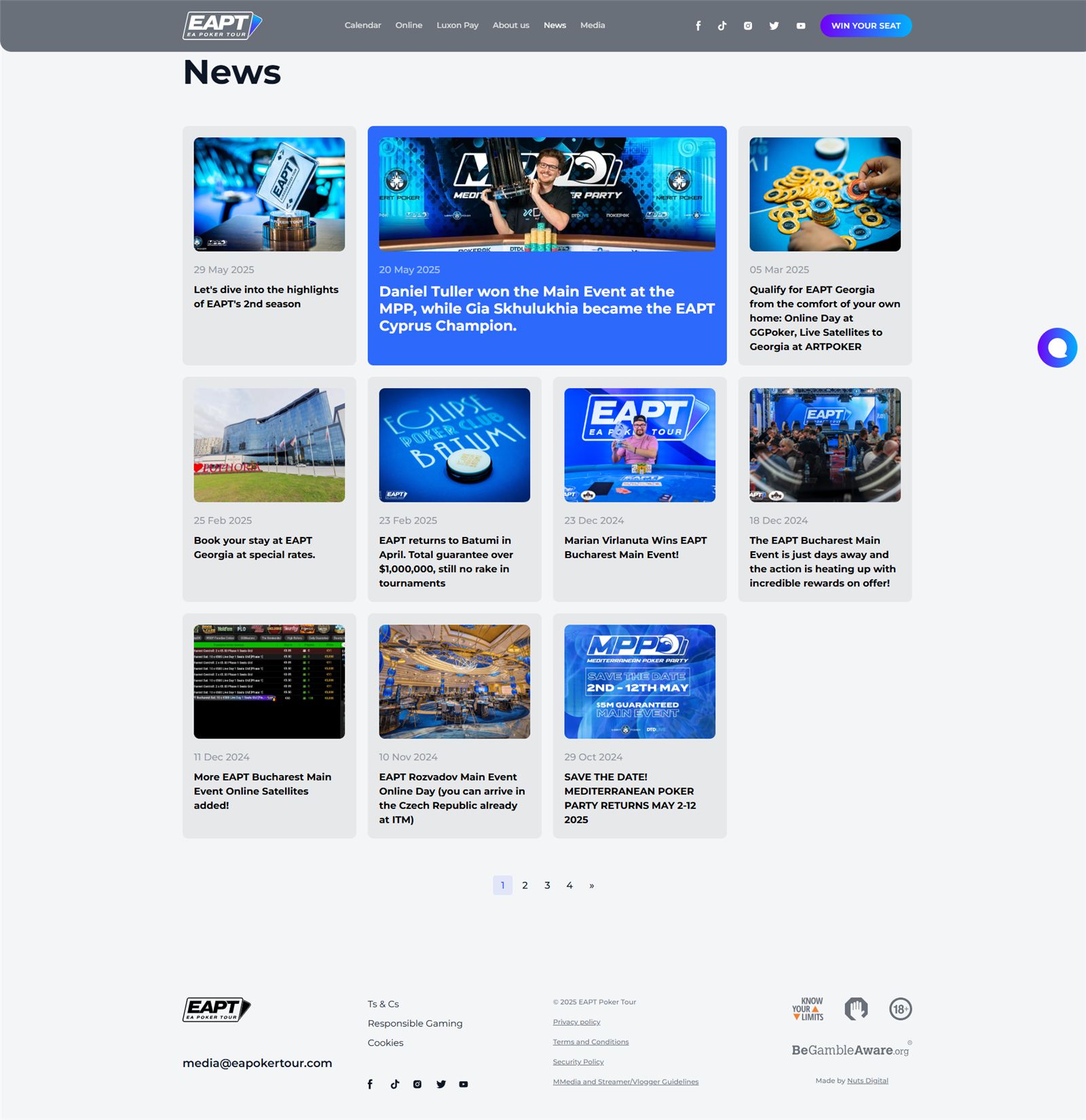Open MPP Save the Date thumbnail
Screen dimensions: 1086x1120
640,682
